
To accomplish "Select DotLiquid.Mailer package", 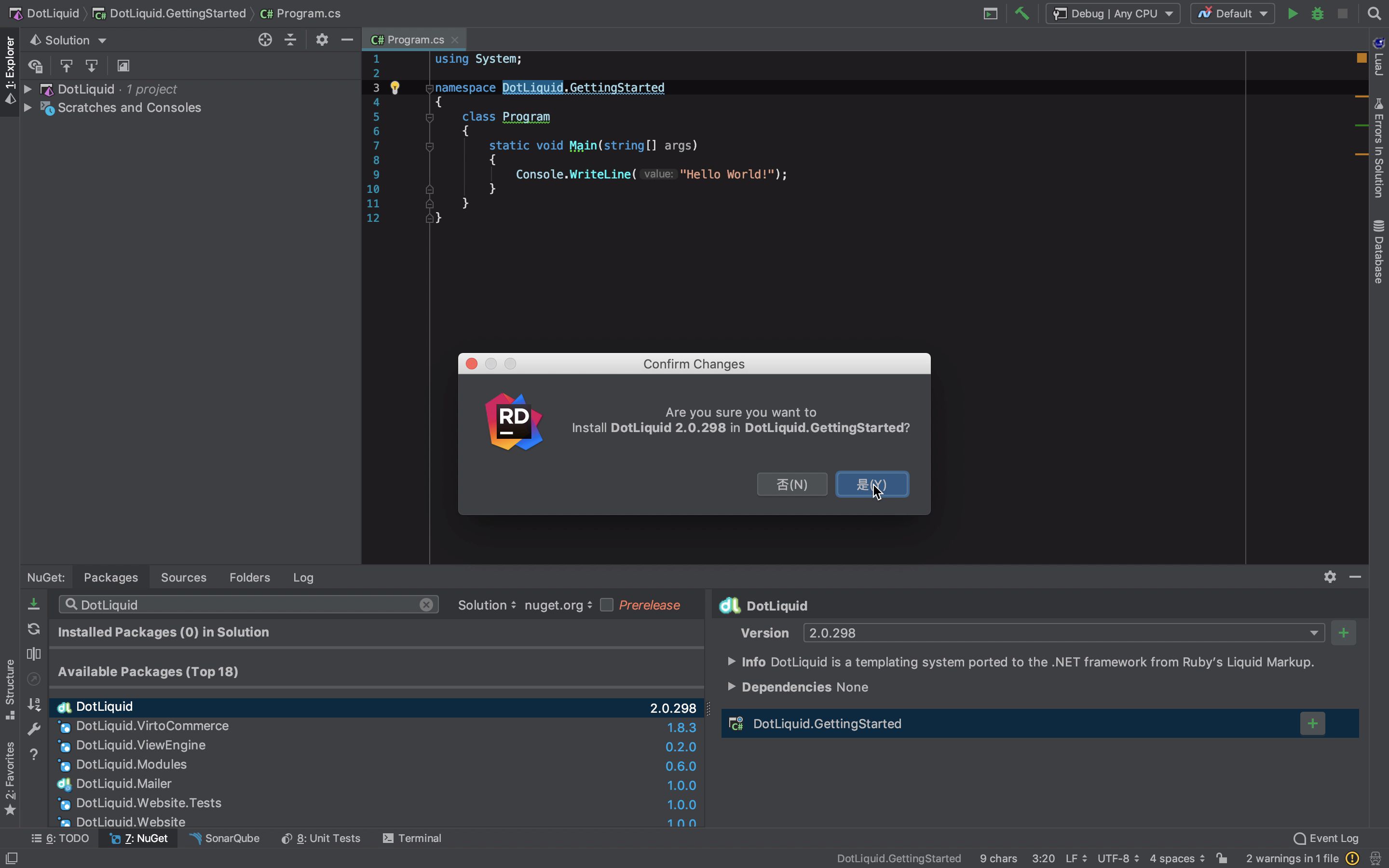I will click(377, 784).
